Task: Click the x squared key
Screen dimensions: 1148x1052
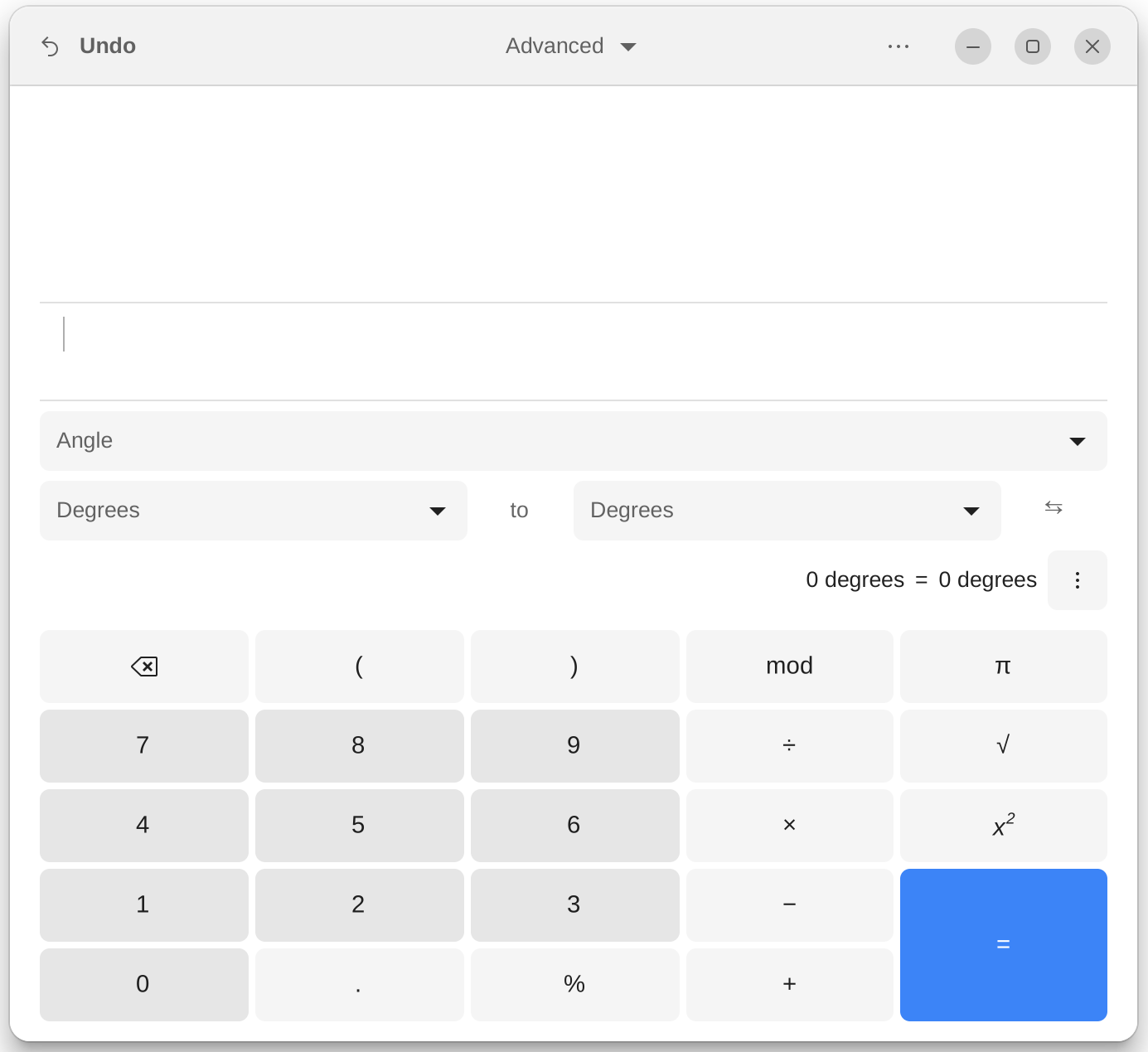Action: point(1003,825)
